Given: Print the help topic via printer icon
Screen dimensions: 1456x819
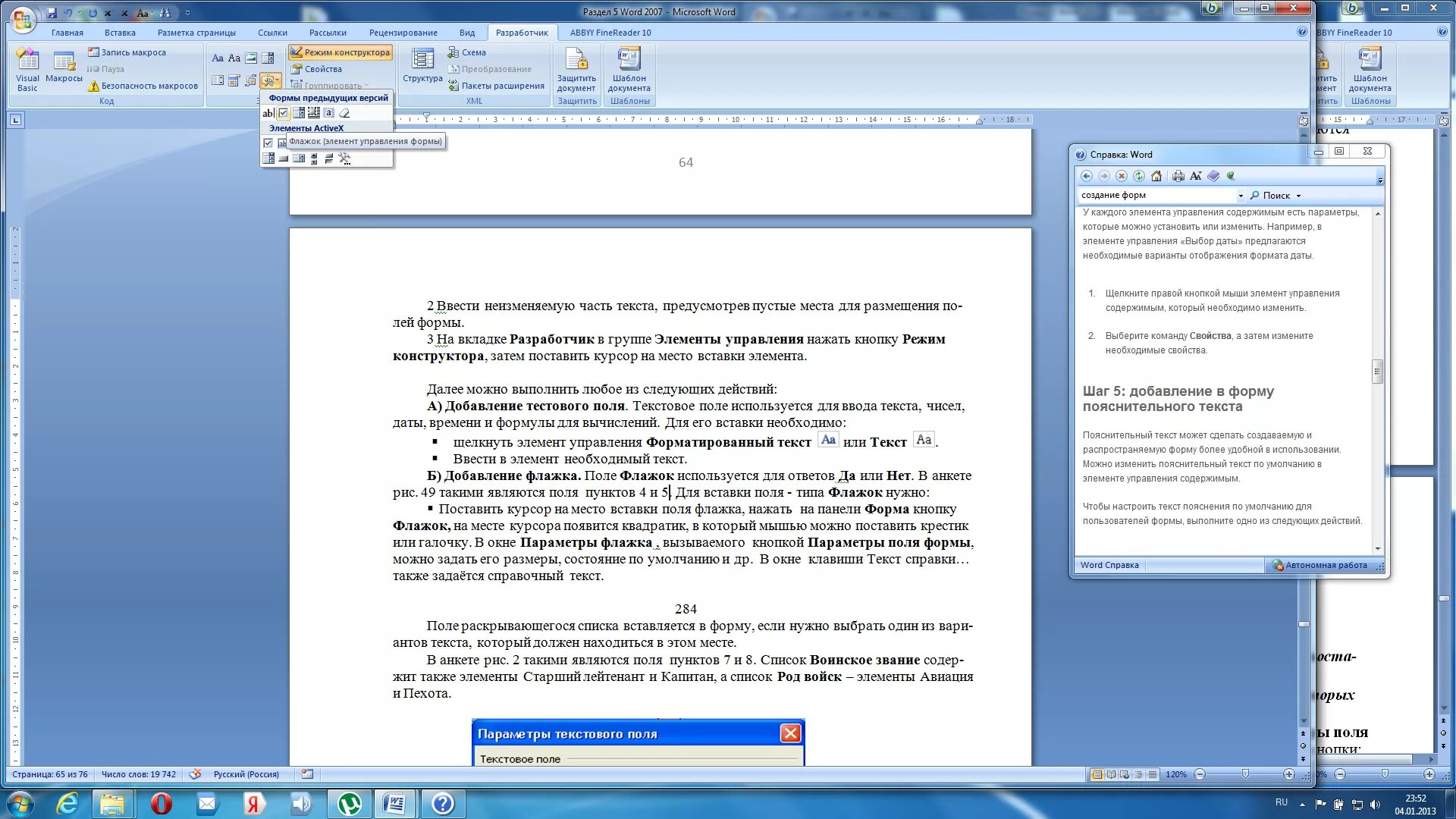Looking at the screenshot, I should pos(1178,176).
